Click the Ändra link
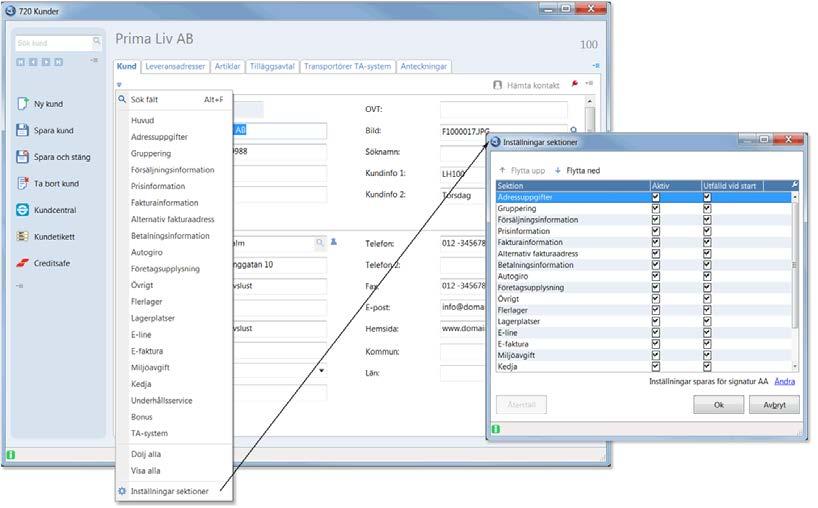 (x=785, y=381)
